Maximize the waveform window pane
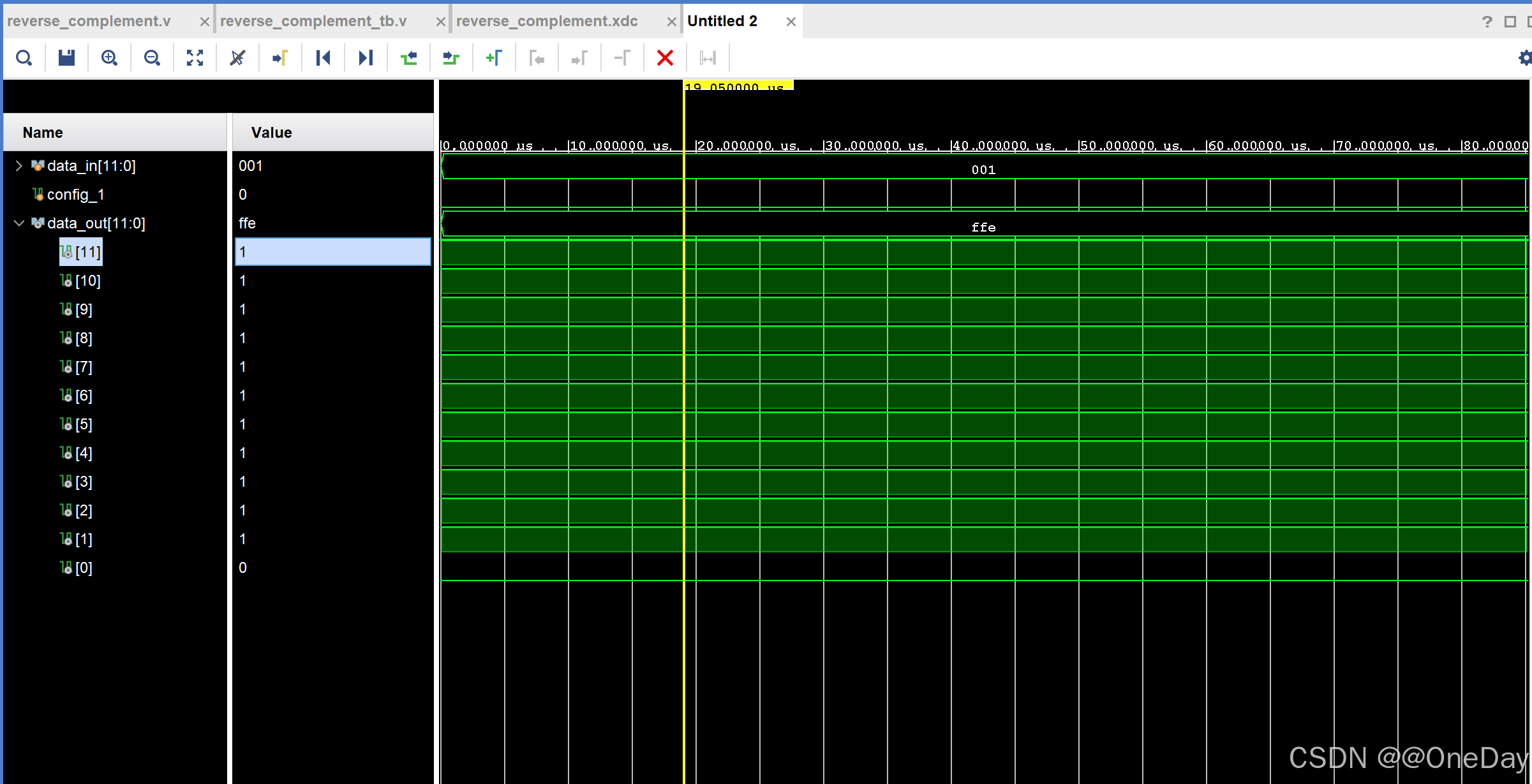 1510,22
